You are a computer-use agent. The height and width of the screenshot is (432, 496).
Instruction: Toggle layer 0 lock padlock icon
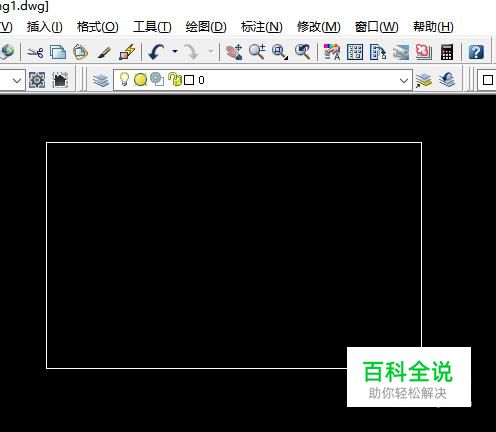point(175,79)
